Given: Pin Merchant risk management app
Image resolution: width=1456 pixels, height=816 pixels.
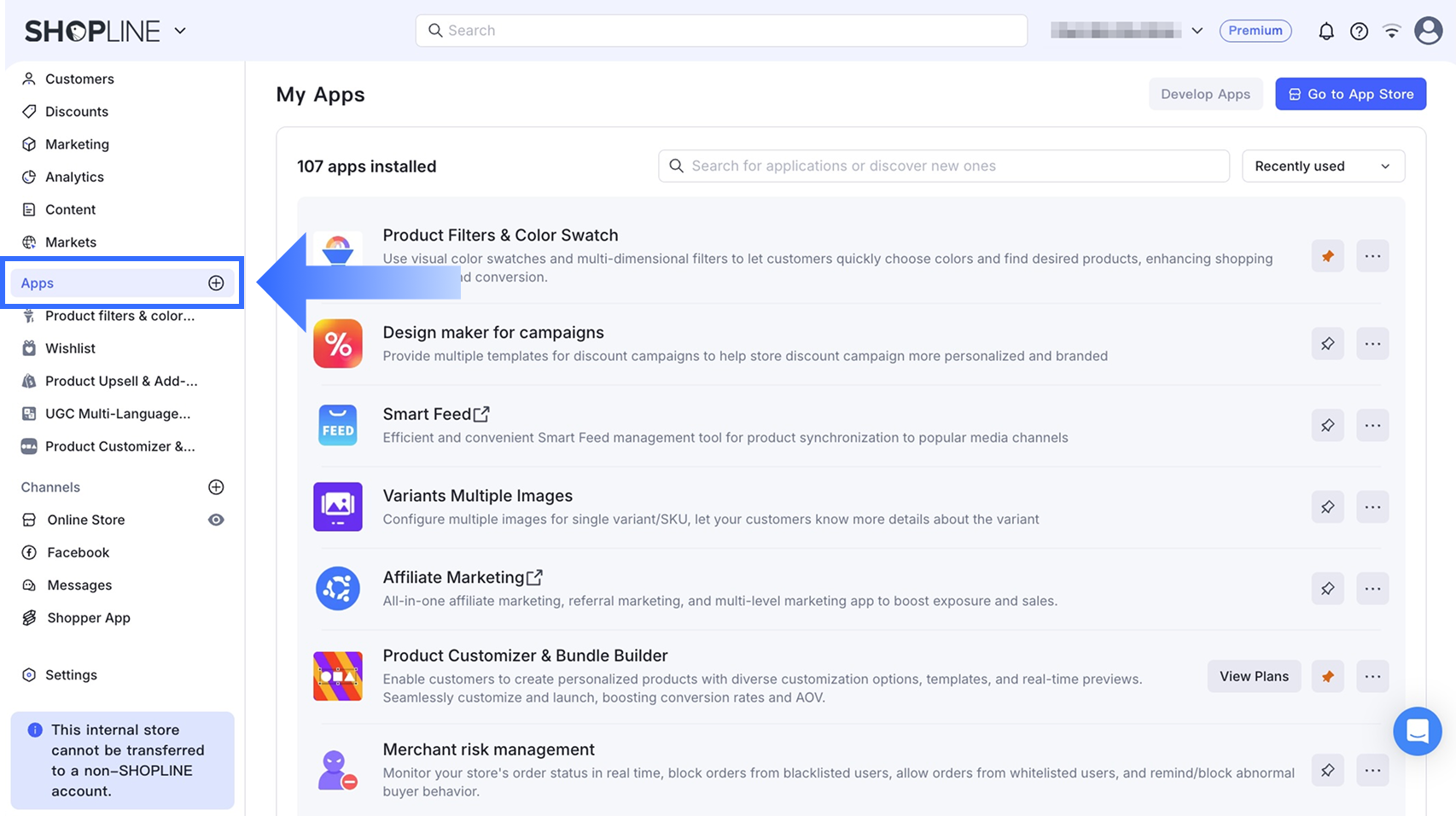Looking at the screenshot, I should (1328, 770).
